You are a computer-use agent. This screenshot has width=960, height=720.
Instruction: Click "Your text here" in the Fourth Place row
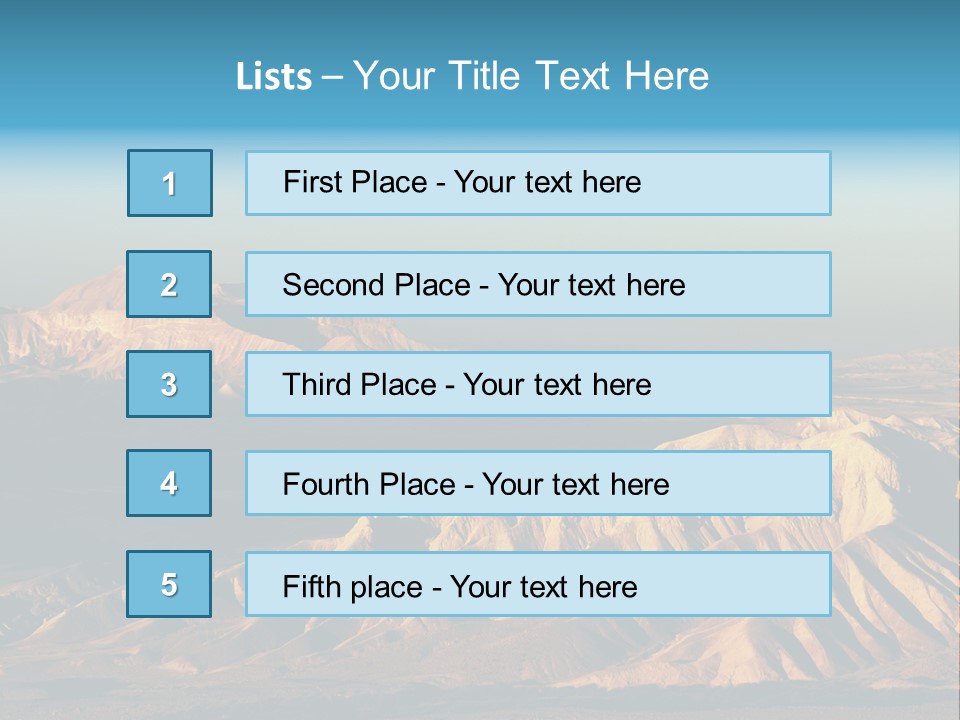point(575,485)
